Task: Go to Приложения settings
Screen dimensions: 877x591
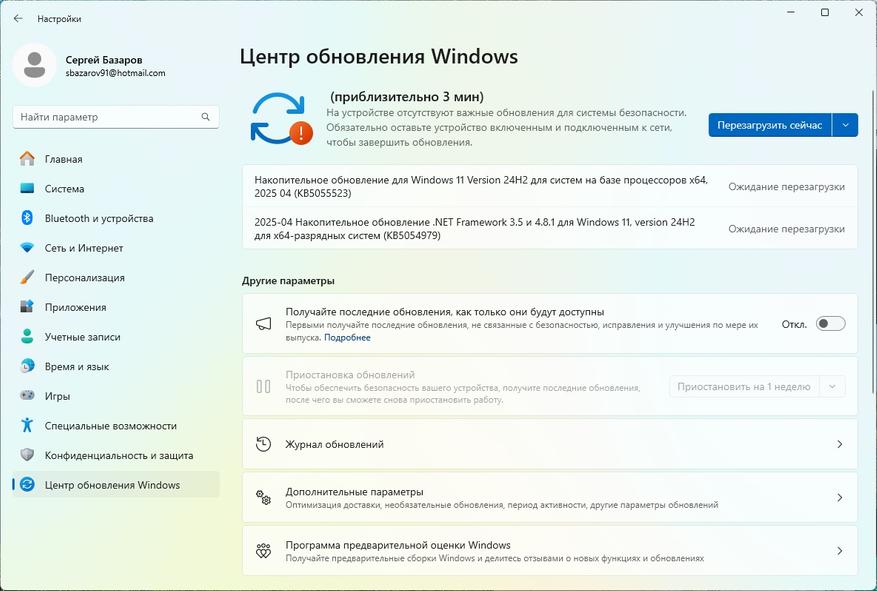Action: click(x=116, y=307)
